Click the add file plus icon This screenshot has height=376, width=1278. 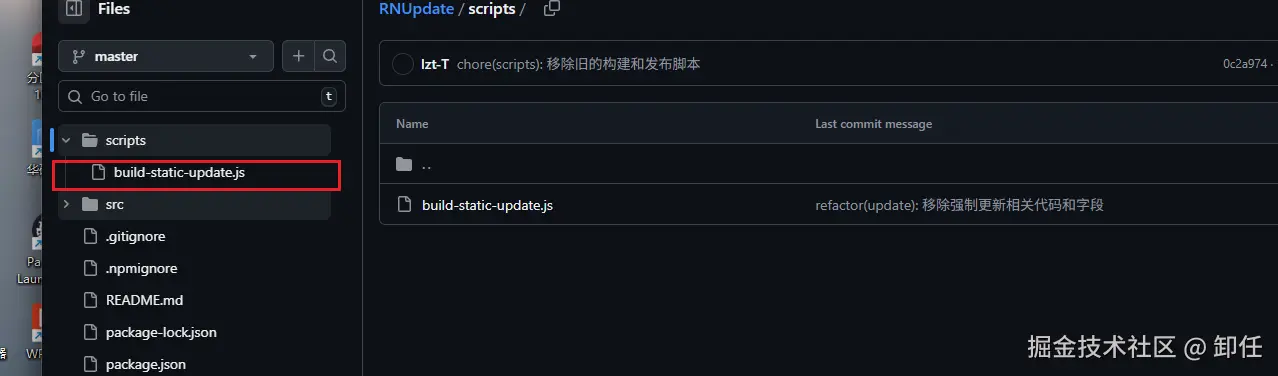(x=298, y=57)
